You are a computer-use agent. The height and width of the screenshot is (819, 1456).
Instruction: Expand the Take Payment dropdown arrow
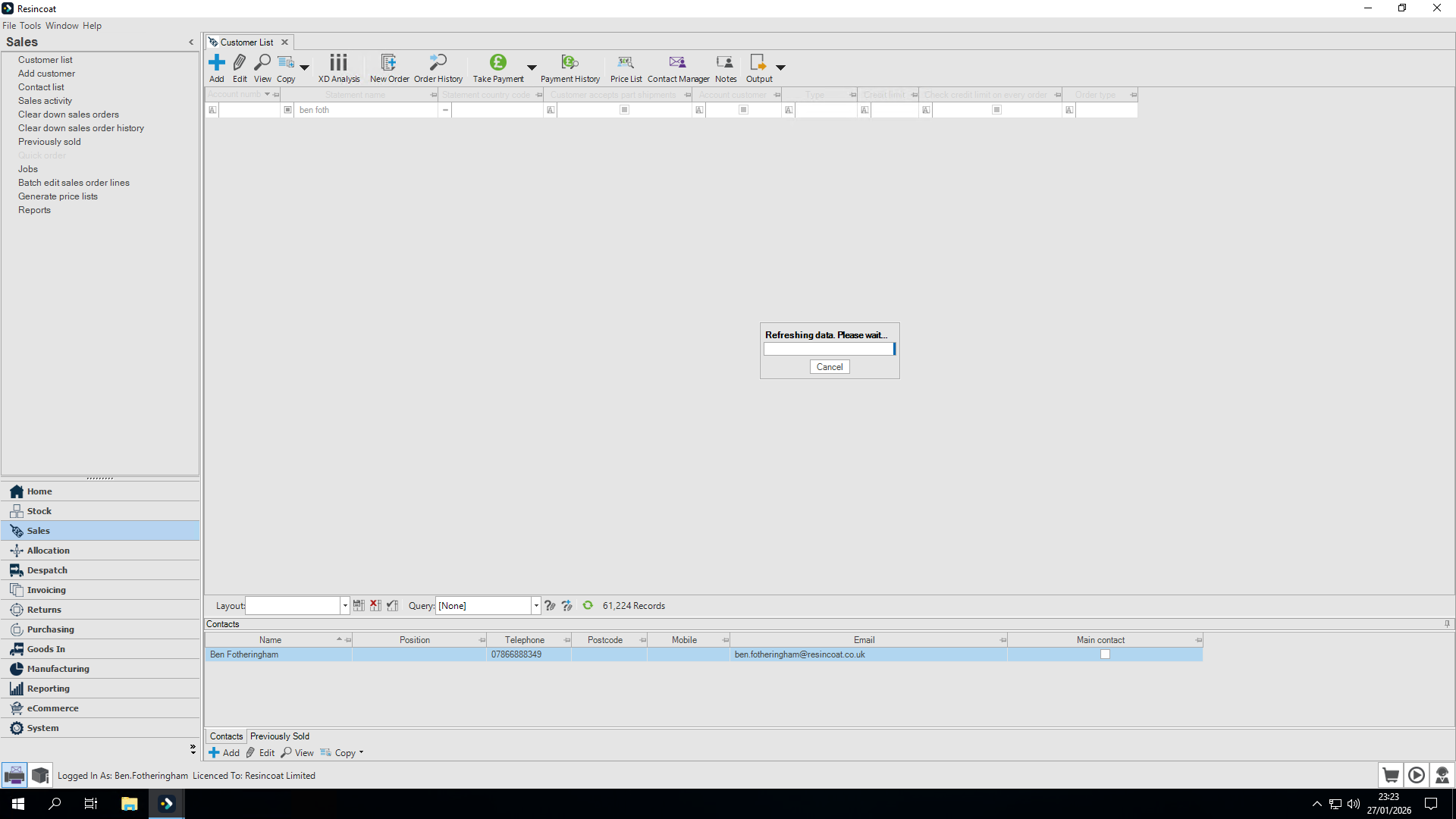click(532, 67)
